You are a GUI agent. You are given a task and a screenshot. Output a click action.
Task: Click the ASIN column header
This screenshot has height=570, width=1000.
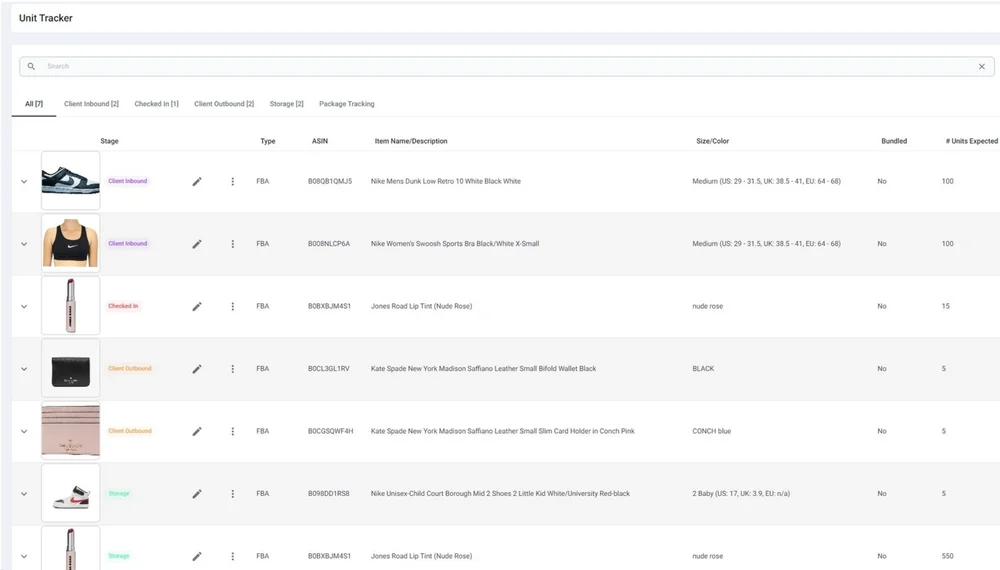tap(320, 141)
